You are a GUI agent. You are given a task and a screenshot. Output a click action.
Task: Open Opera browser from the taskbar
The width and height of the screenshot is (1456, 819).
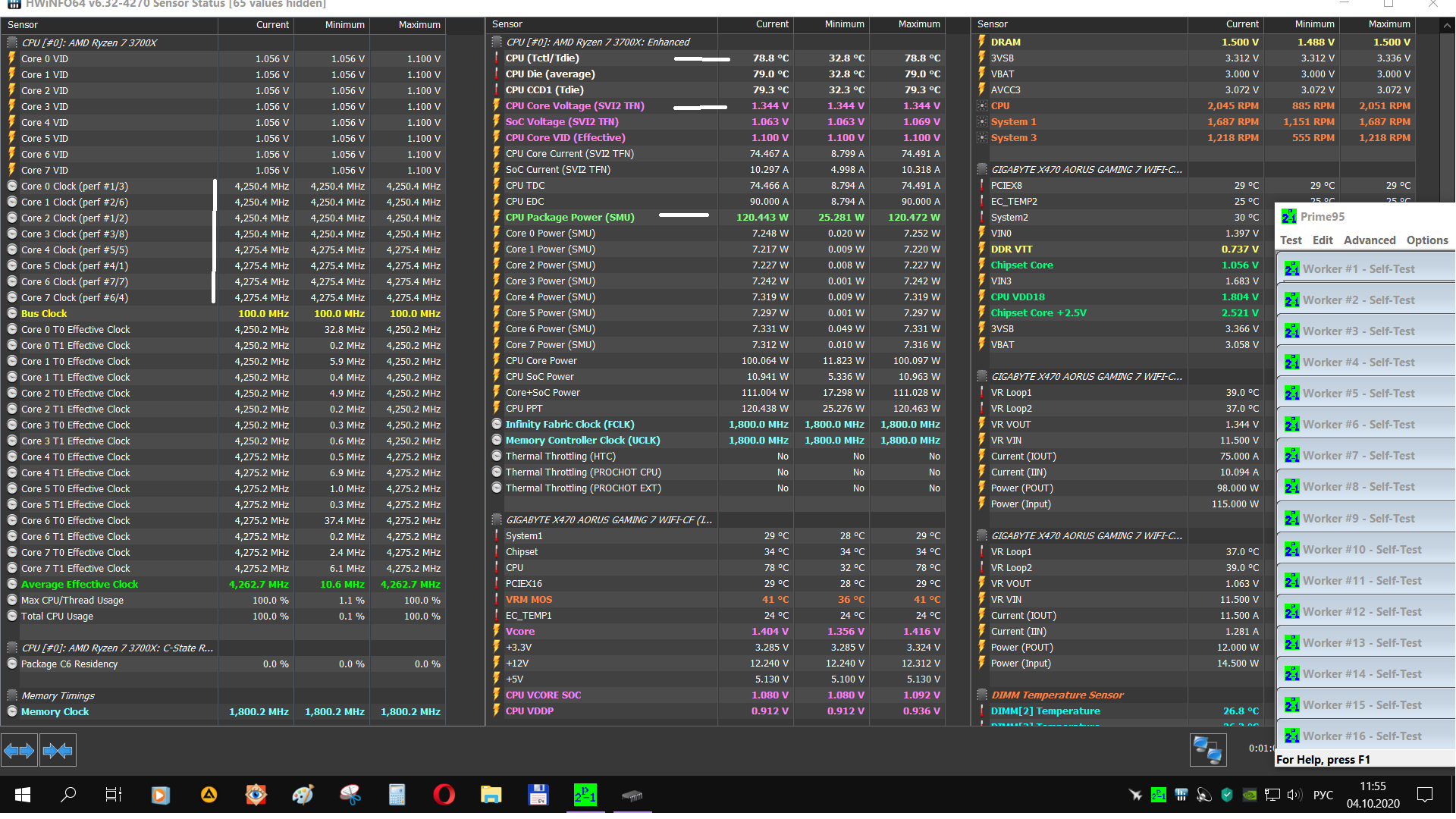pos(444,795)
